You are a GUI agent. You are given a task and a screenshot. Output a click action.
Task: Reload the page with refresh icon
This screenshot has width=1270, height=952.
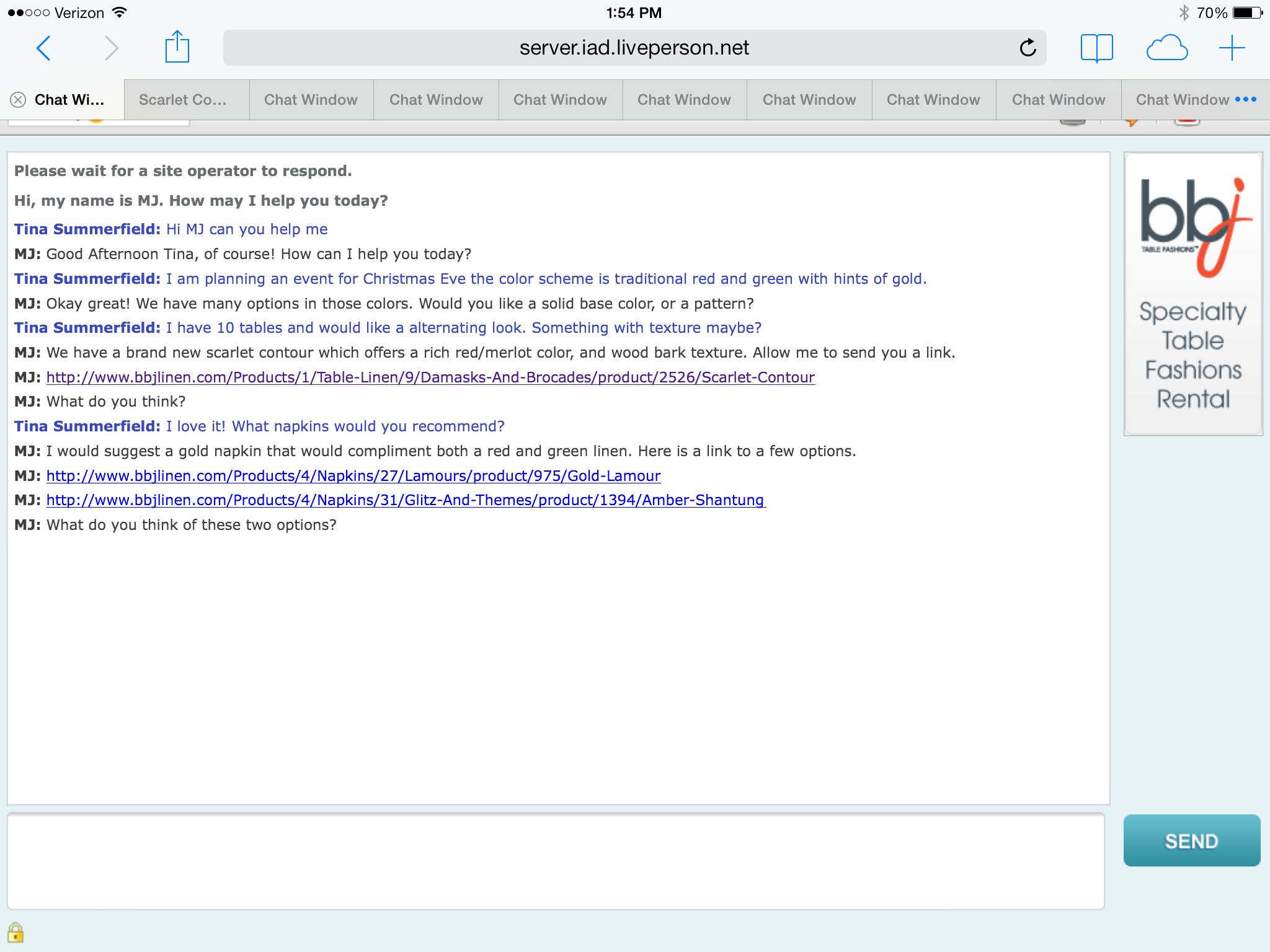[x=1028, y=47]
